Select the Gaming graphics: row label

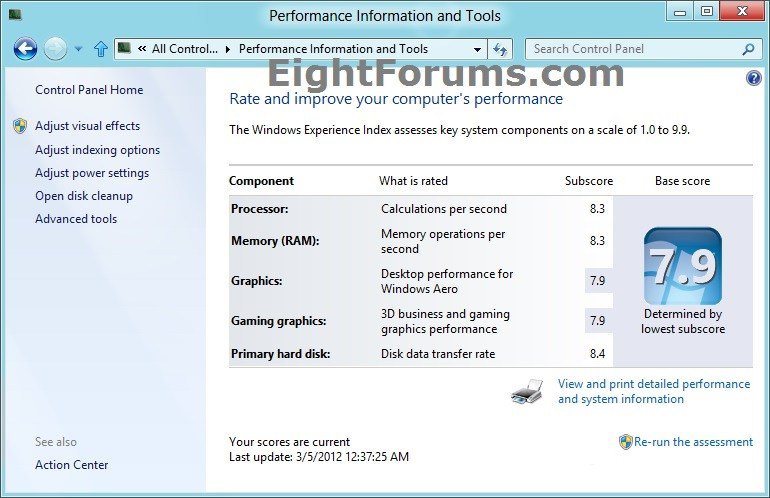[x=278, y=321]
